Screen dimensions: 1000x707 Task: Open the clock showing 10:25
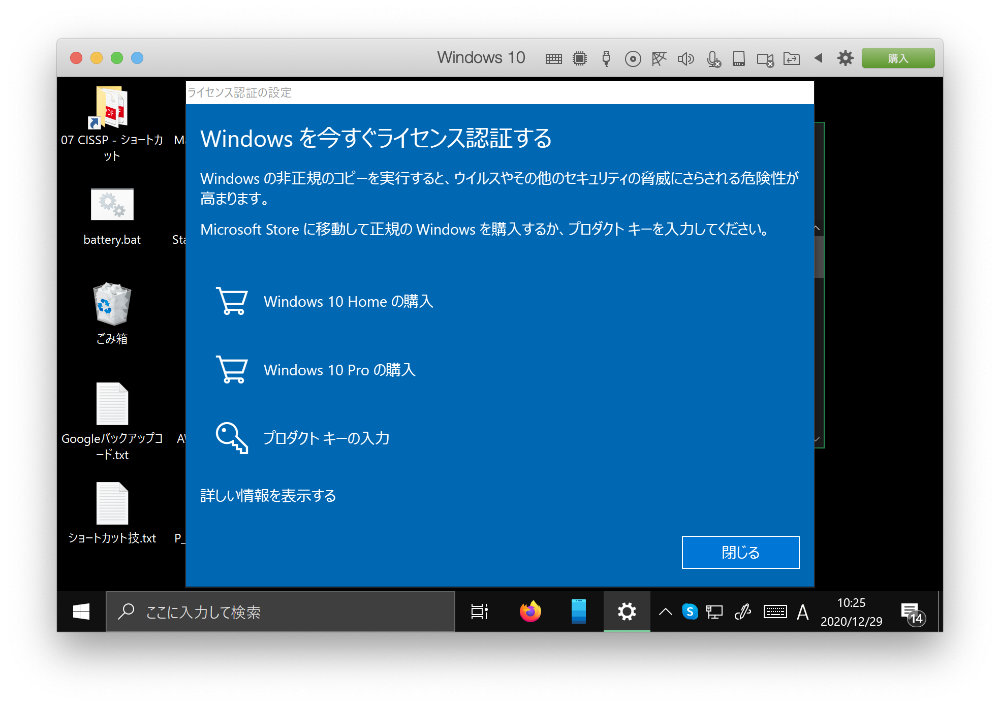pos(851,612)
